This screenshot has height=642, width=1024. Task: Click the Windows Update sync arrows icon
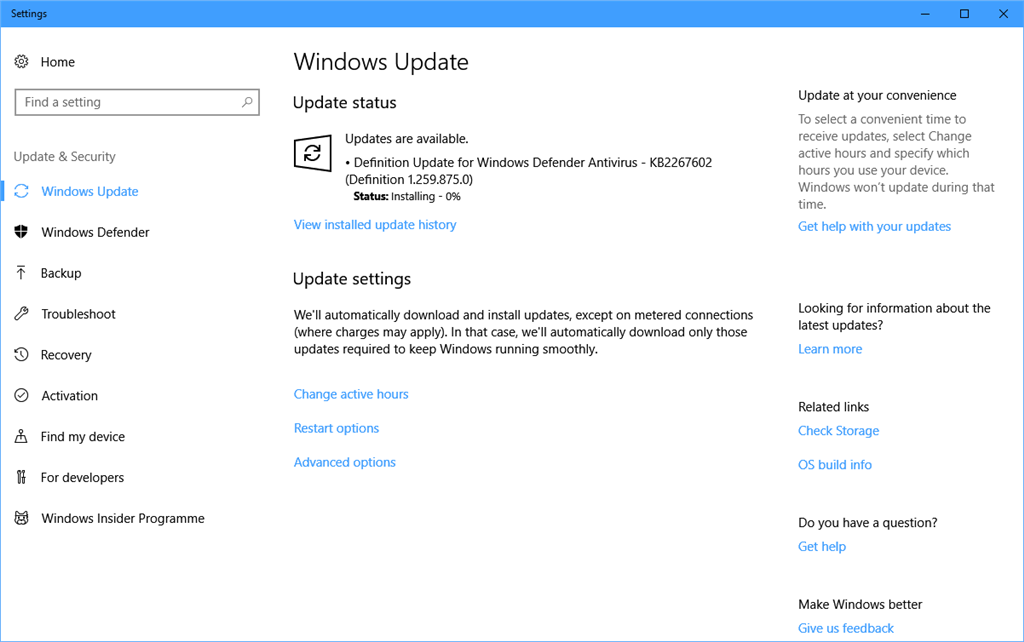pyautogui.click(x=22, y=191)
